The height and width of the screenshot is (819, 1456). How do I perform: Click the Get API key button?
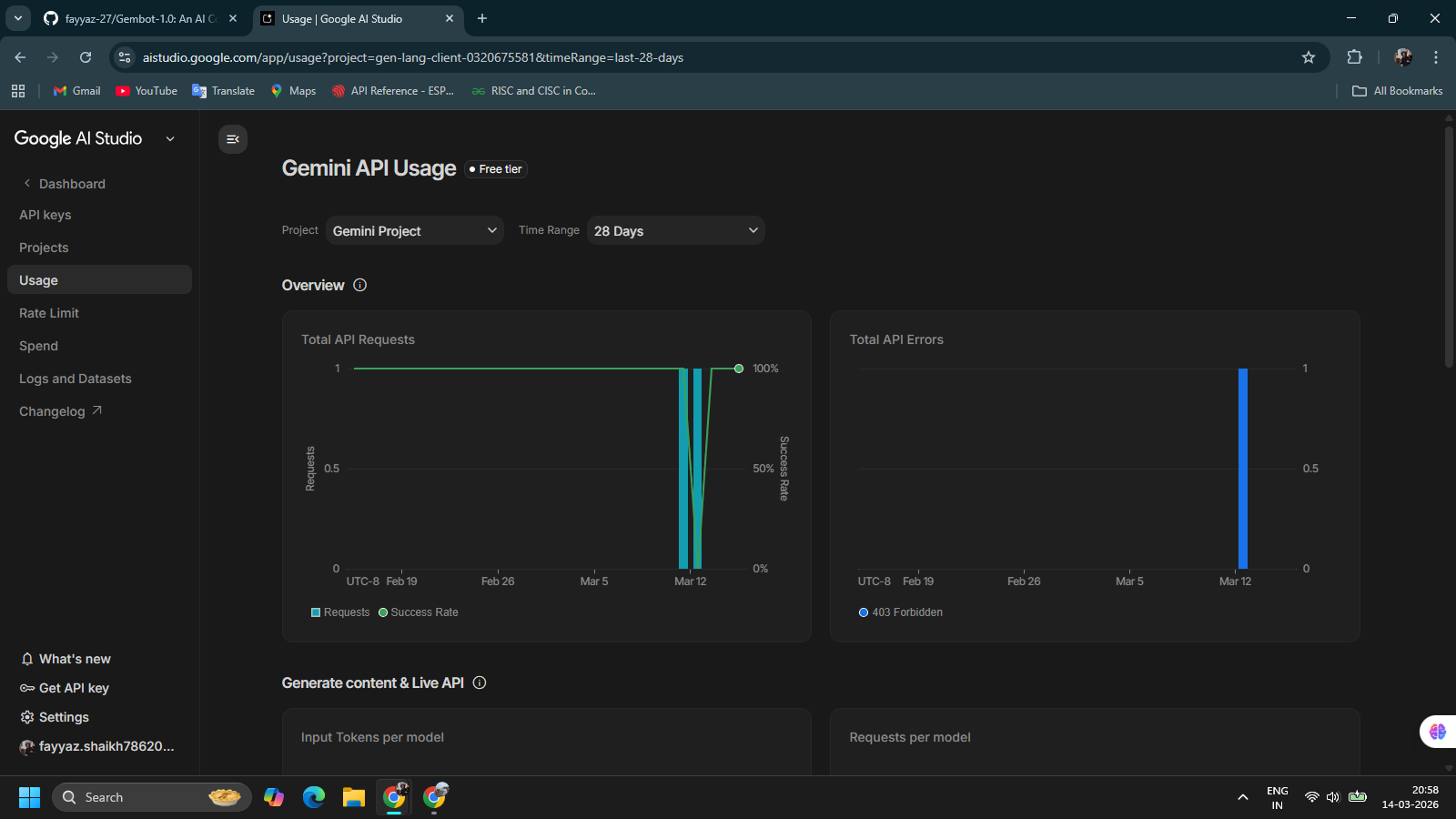[74, 688]
